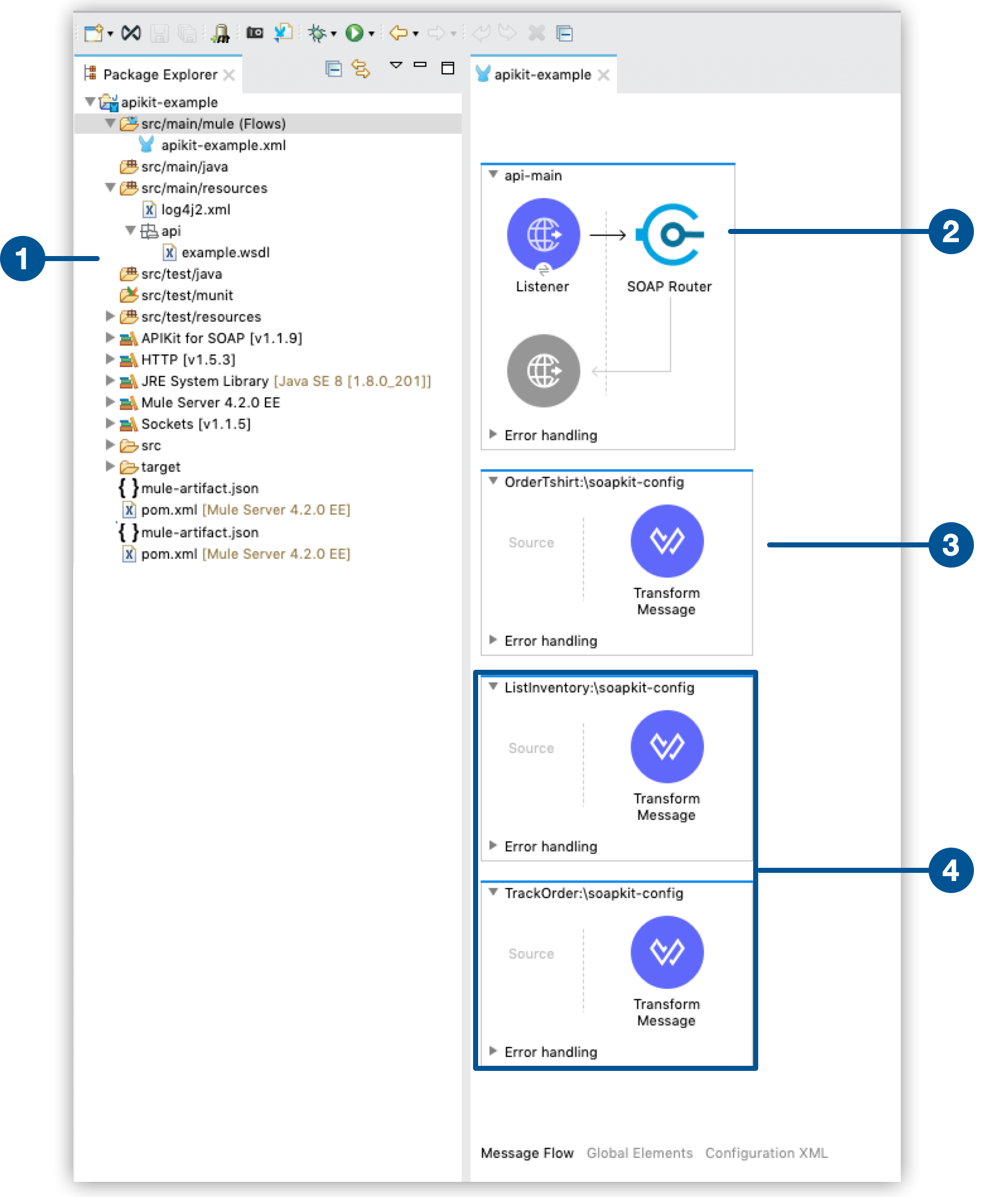Select Transform Message in OrderTshirt flow
Image resolution: width=1008 pixels, height=1197 pixels.
coord(667,541)
